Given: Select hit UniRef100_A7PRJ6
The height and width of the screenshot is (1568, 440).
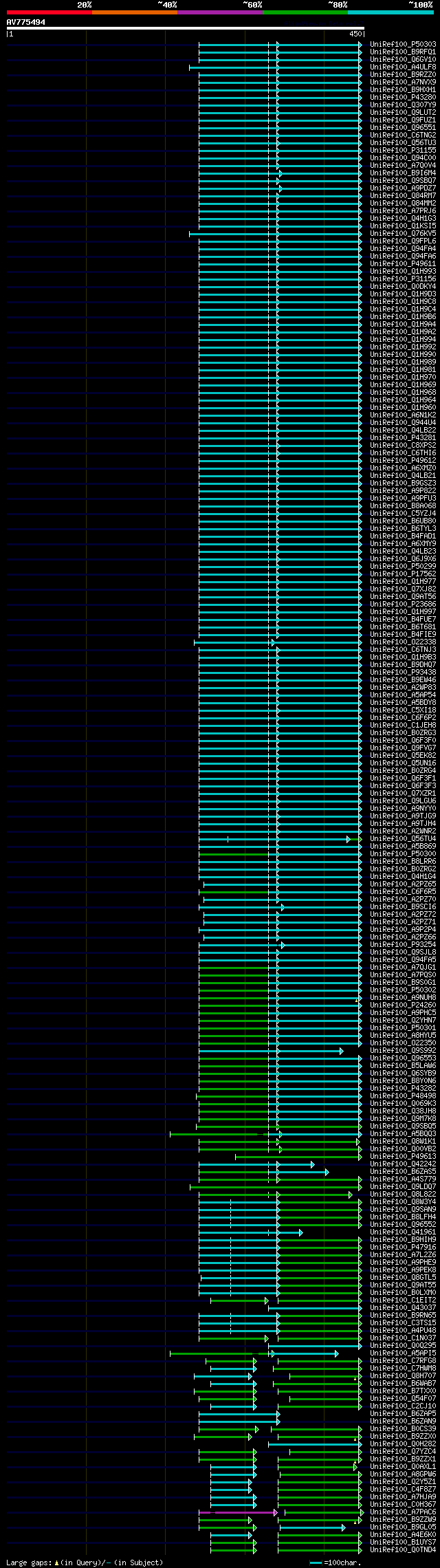Looking at the screenshot, I should coord(403,210).
